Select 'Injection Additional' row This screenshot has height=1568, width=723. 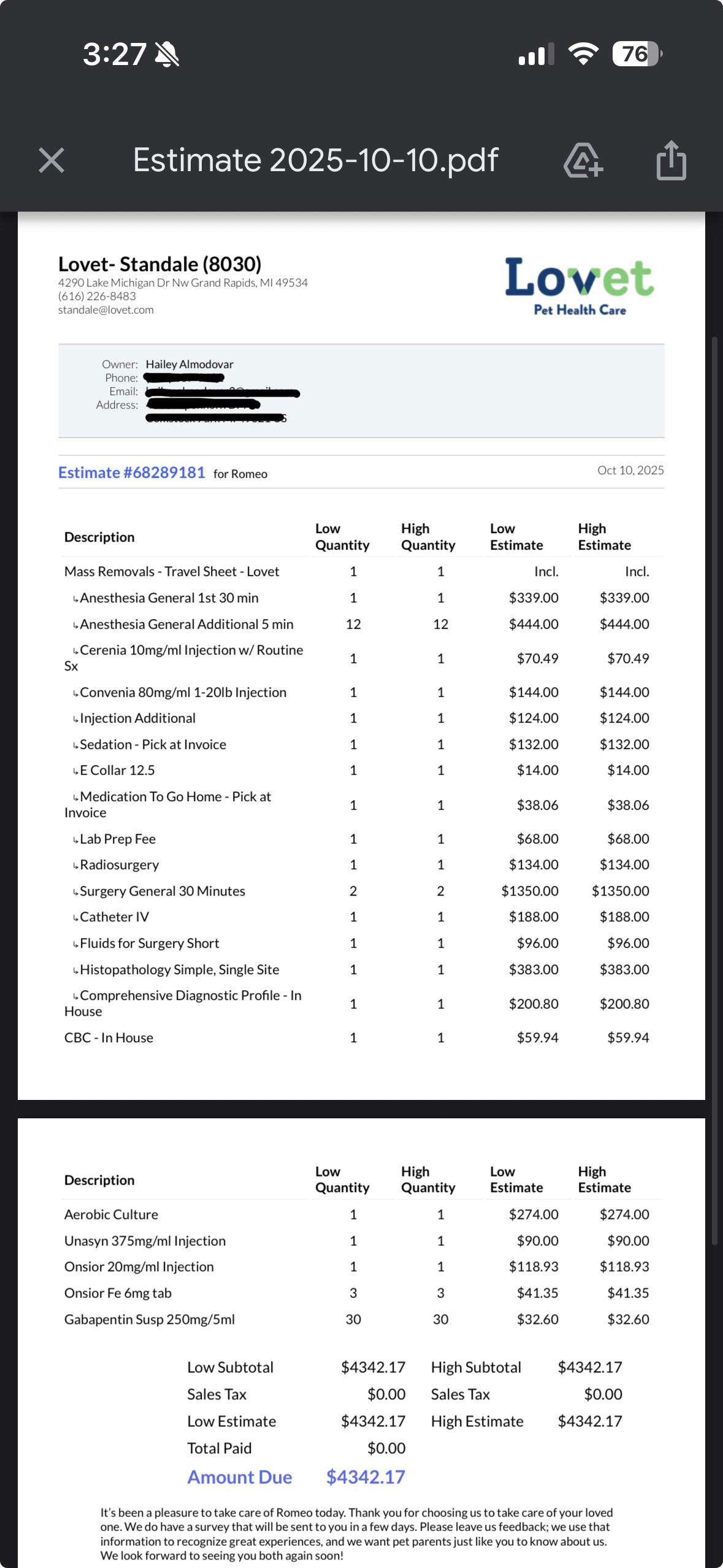[361, 718]
